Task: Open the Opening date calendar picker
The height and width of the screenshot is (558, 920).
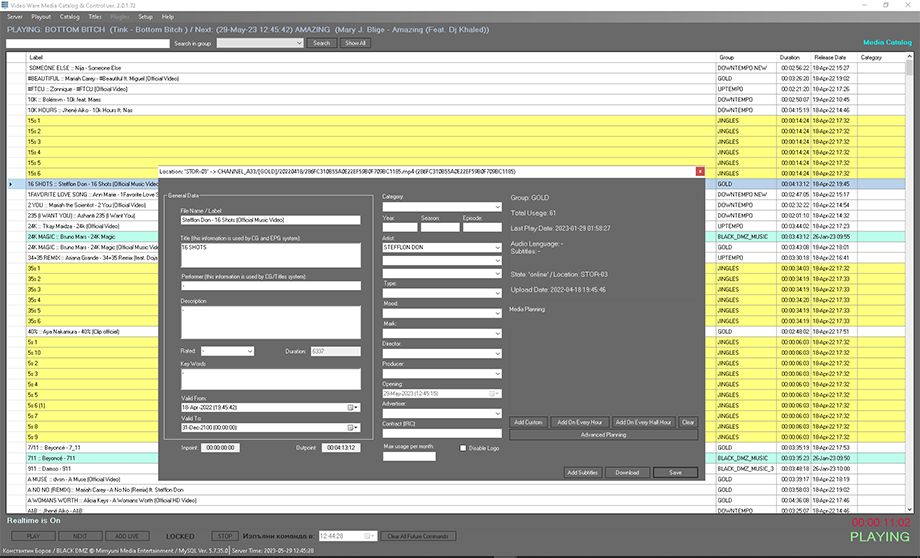Action: [495, 394]
